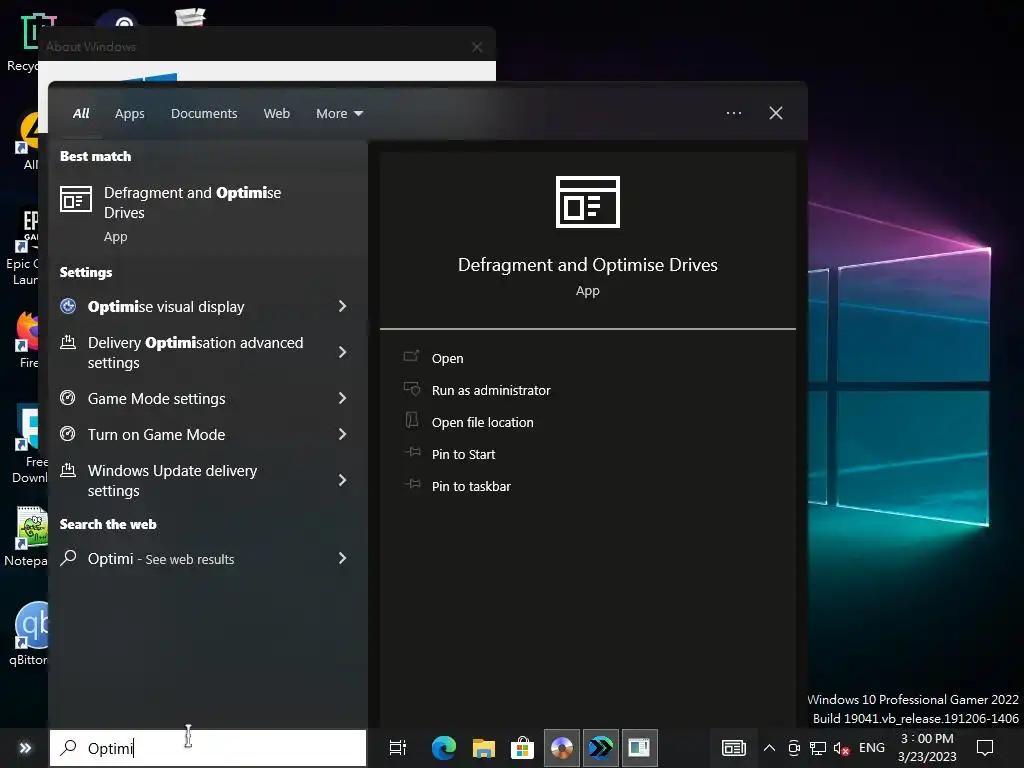Click the taskbar double-arrow overflow icon

(25, 748)
